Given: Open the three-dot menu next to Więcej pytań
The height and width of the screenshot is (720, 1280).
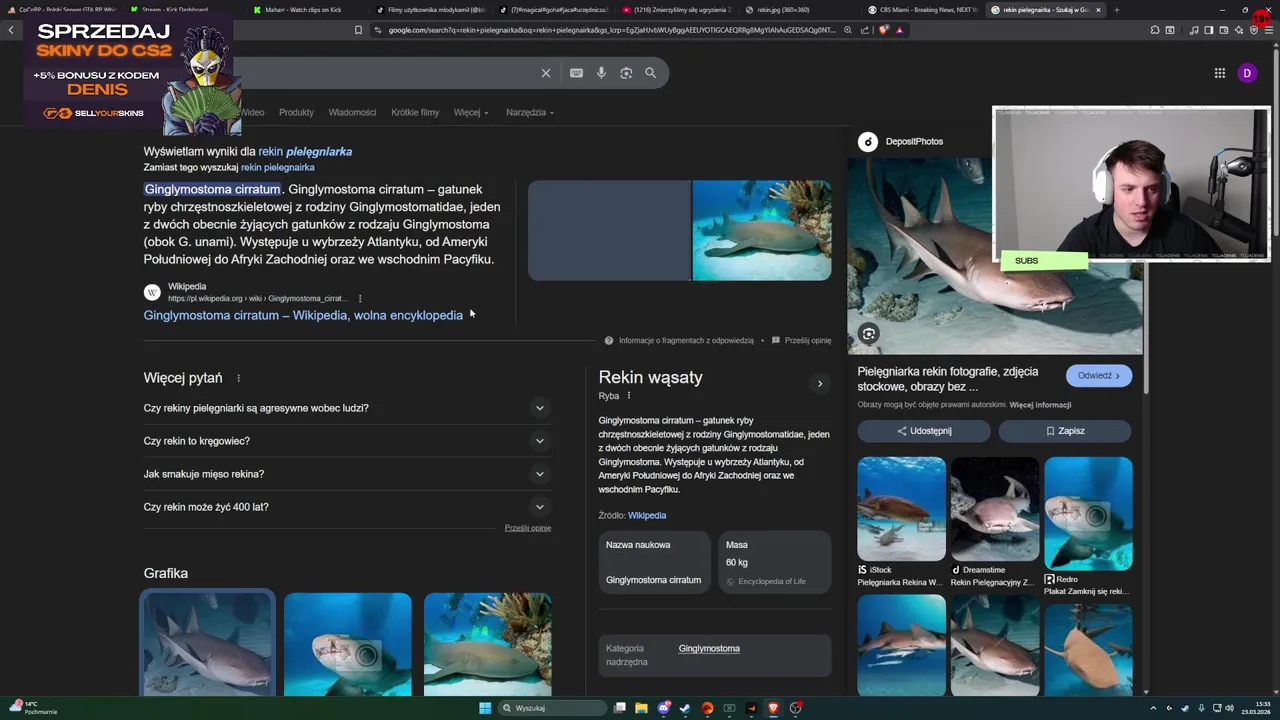Looking at the screenshot, I should (238, 378).
